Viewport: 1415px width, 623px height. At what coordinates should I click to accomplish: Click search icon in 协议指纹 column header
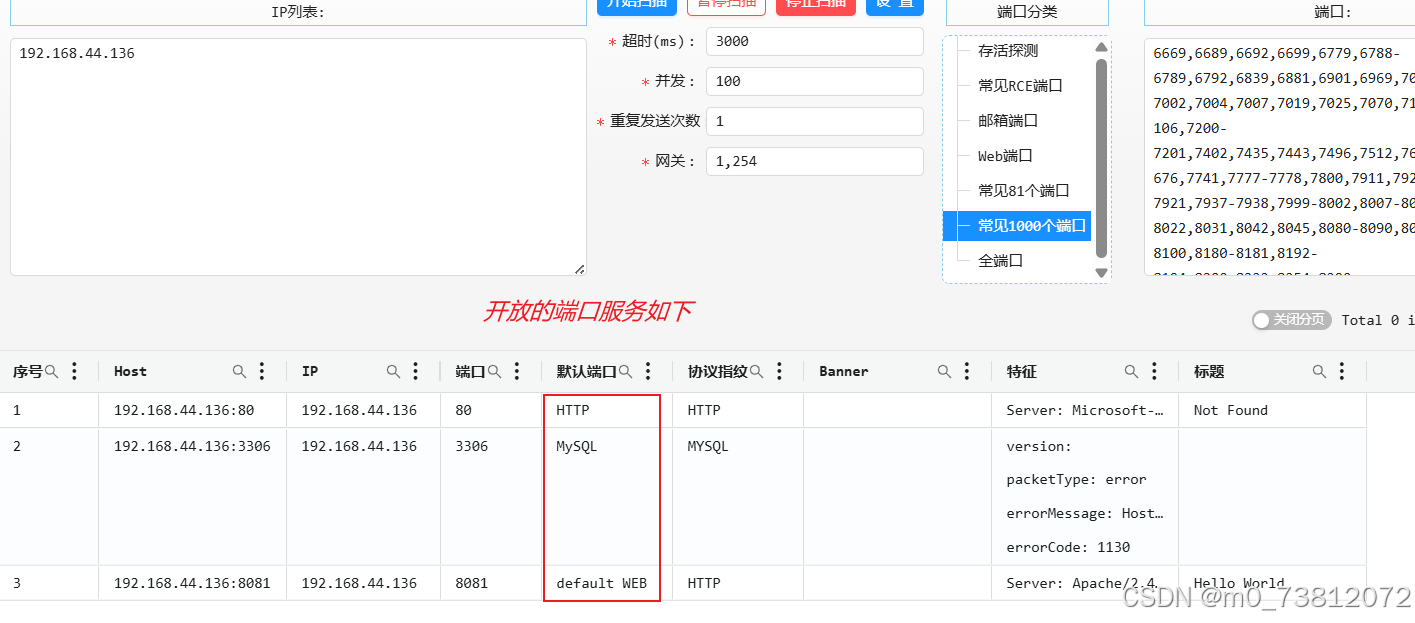(756, 371)
